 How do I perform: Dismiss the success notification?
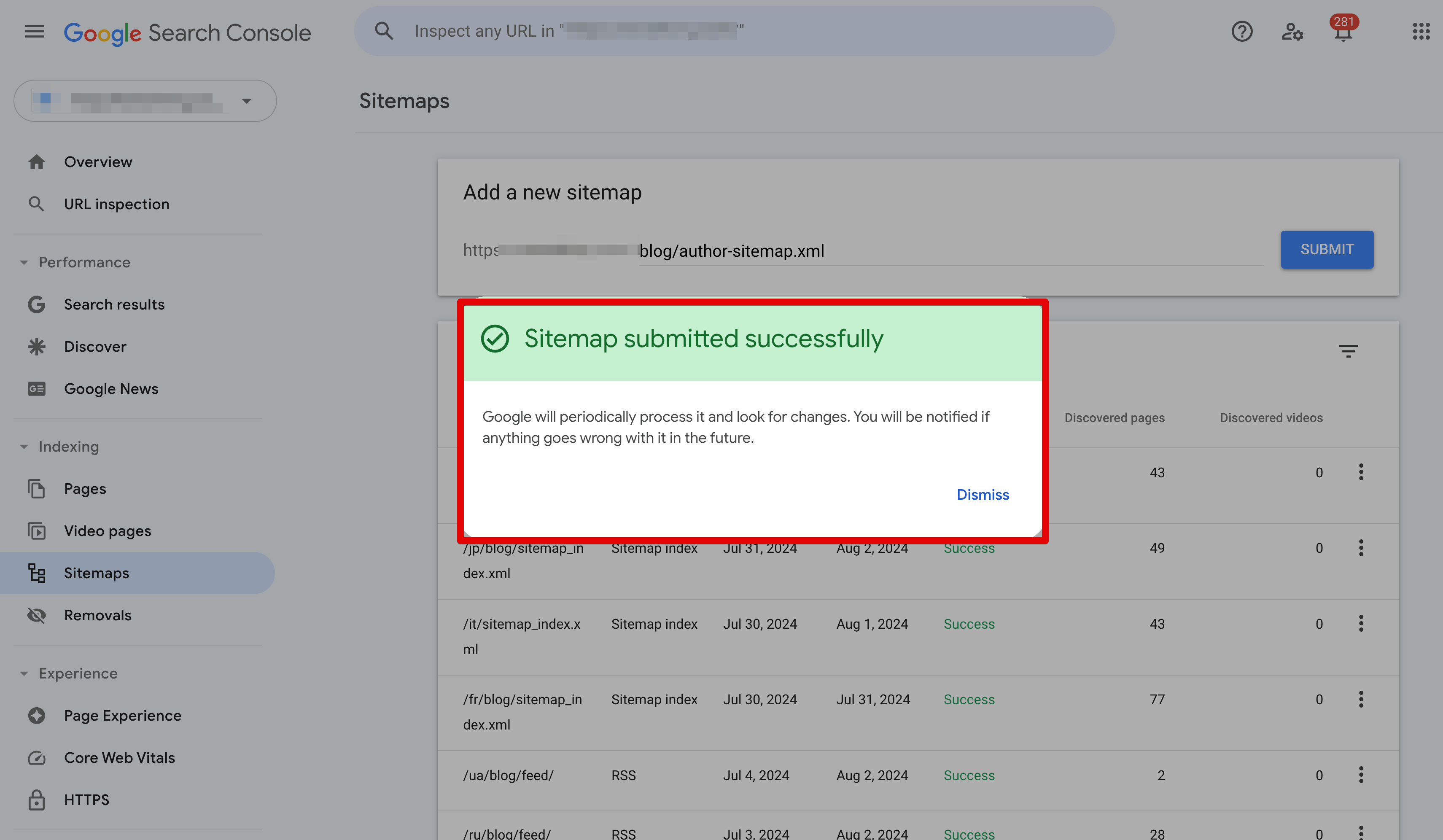(983, 494)
